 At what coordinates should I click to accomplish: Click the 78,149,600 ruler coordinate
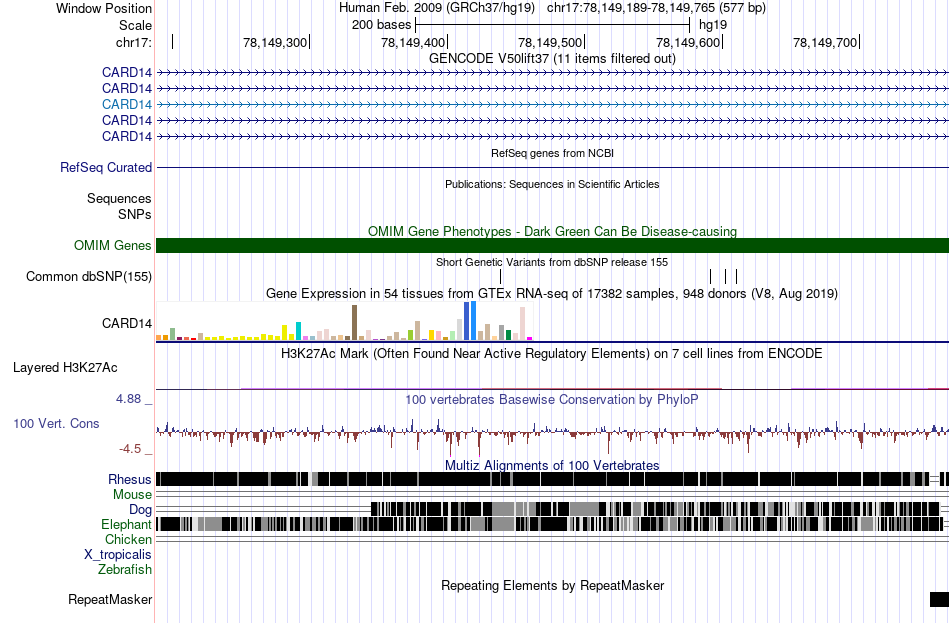coord(688,42)
